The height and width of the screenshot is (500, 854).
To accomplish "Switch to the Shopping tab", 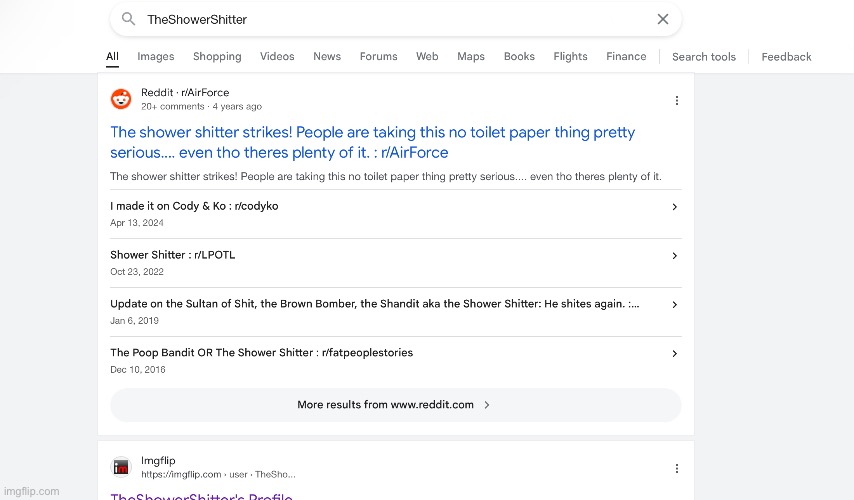I will click(x=217, y=57).
